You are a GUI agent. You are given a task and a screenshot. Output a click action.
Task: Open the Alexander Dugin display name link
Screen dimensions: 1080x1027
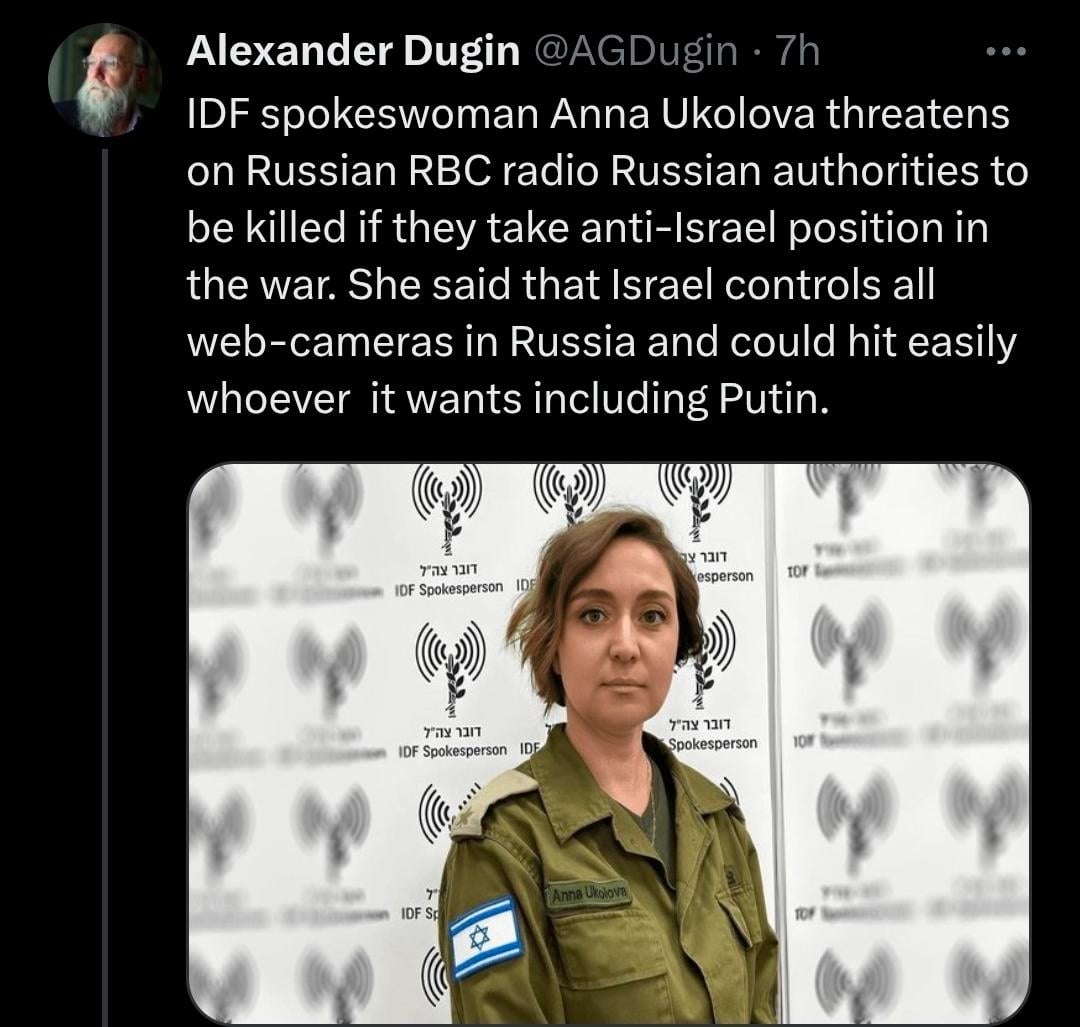coord(353,50)
